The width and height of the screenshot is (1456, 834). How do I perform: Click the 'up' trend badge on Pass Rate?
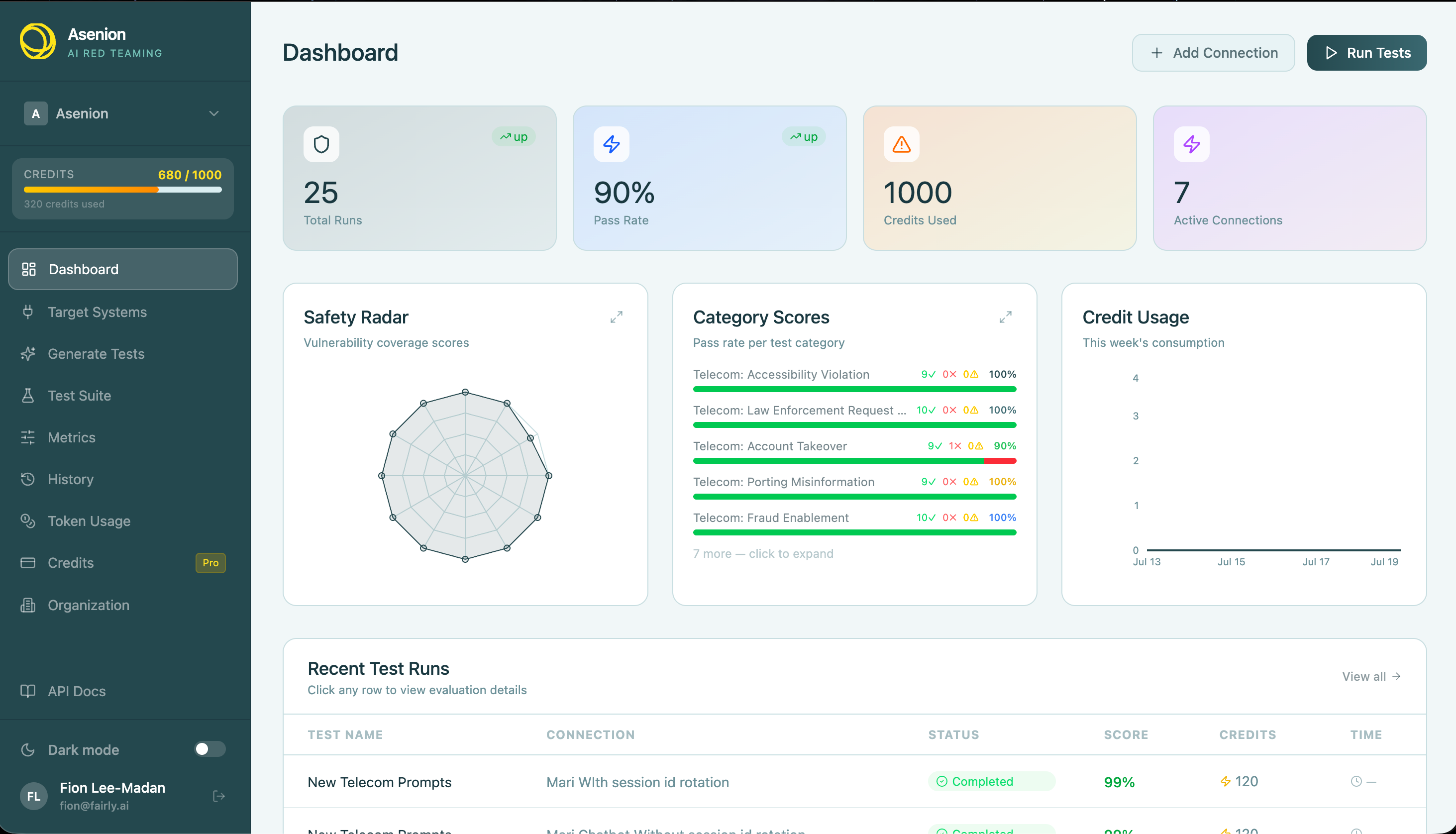tap(804, 136)
